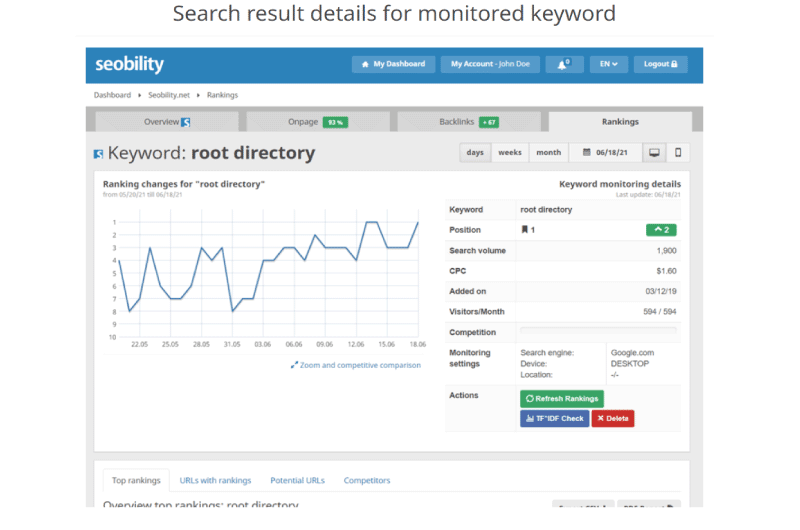800x530 pixels.
Task: Select the days view toggle
Action: pyautogui.click(x=475, y=153)
